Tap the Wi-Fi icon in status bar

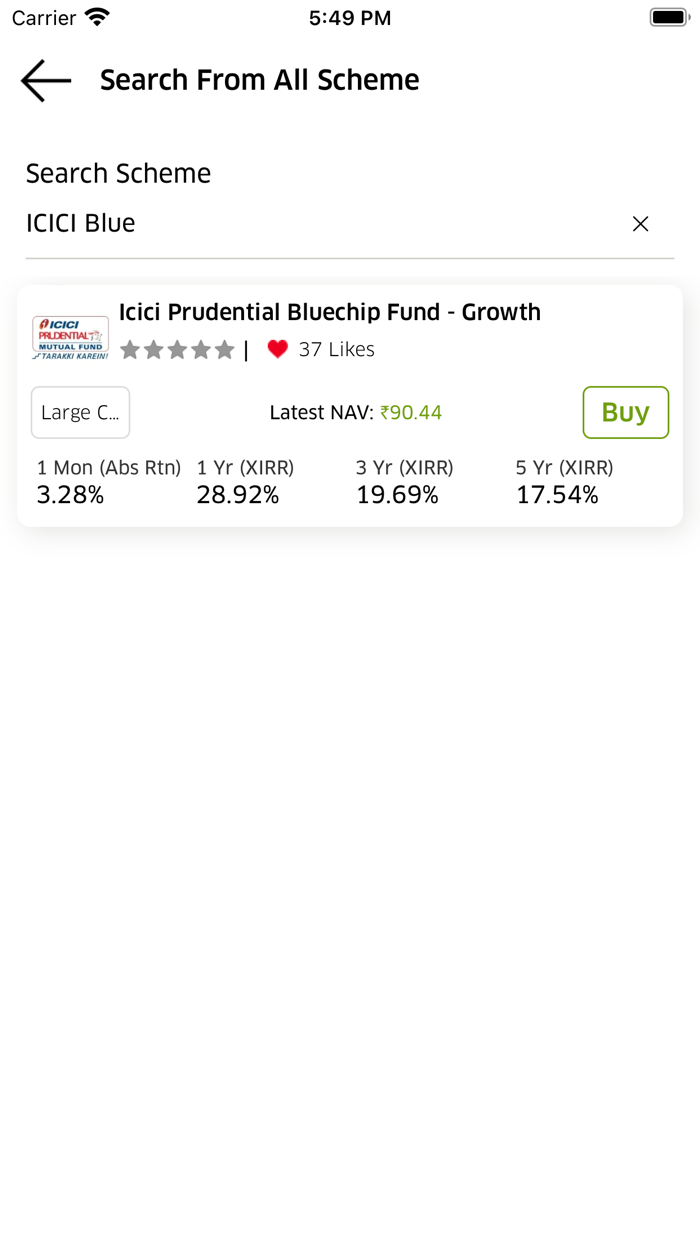click(x=95, y=16)
